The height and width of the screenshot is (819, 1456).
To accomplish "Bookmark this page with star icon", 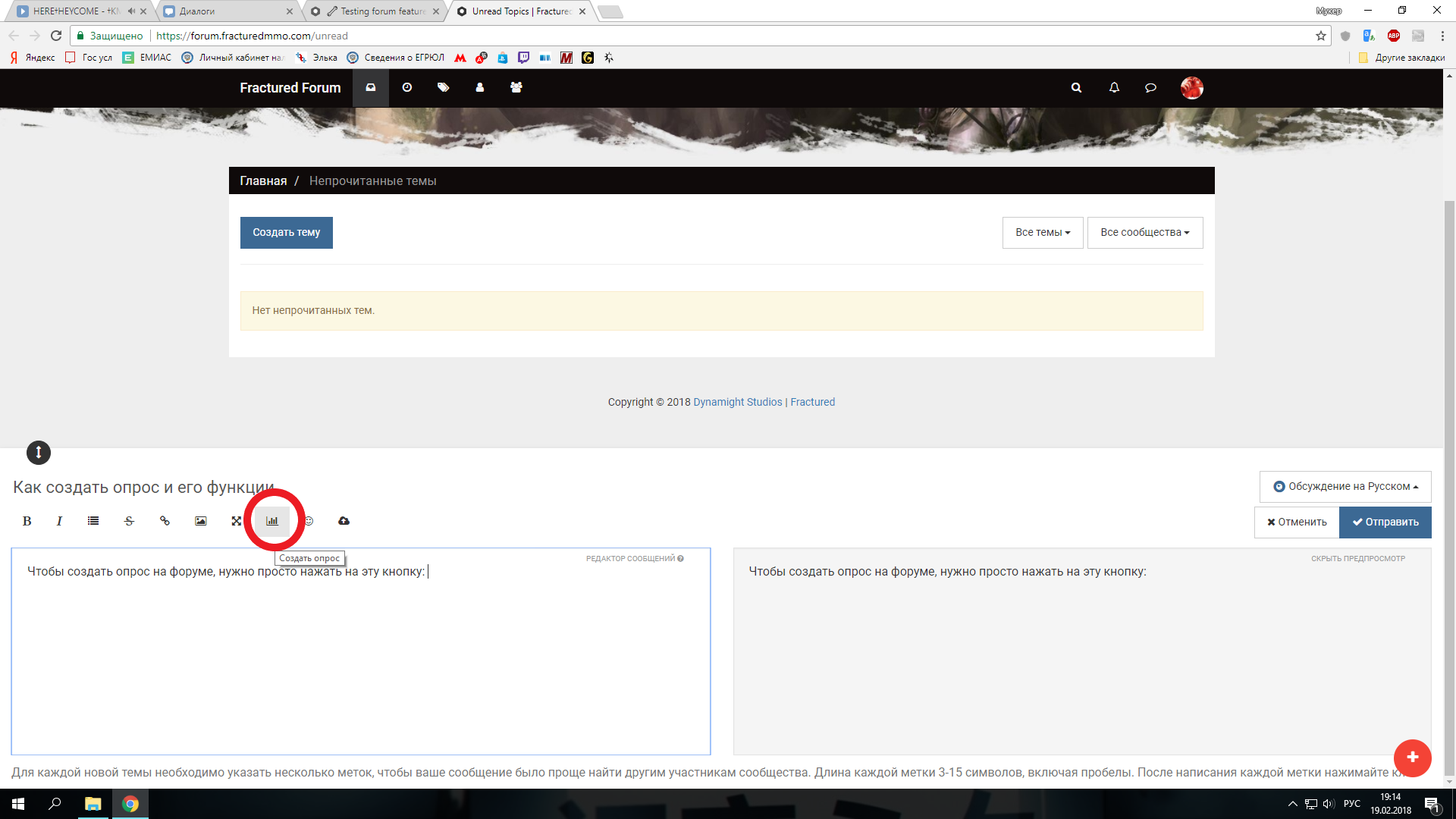I will [1321, 36].
